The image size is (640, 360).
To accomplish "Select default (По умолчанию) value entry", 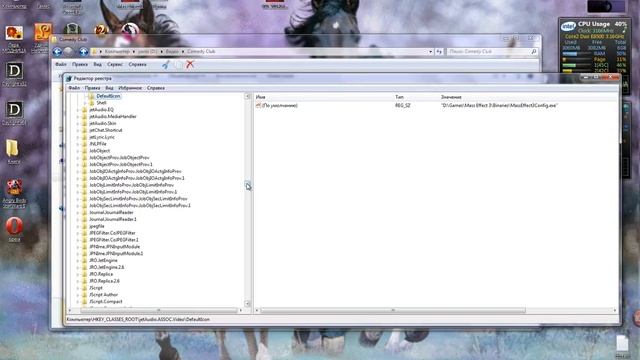I will coord(280,105).
